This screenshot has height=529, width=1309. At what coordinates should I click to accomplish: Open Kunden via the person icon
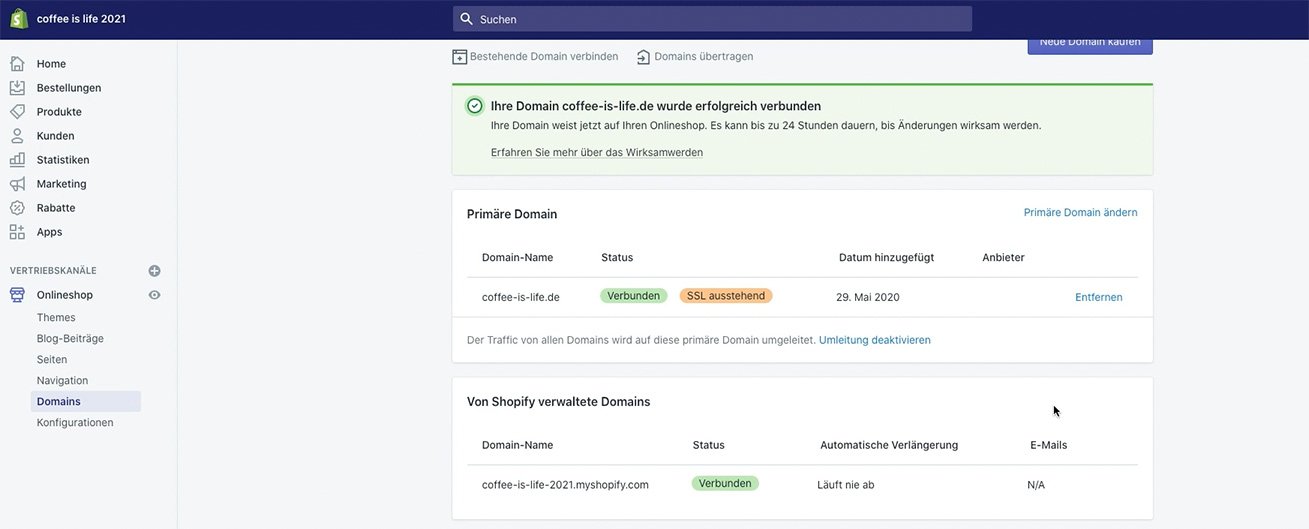[x=17, y=136]
